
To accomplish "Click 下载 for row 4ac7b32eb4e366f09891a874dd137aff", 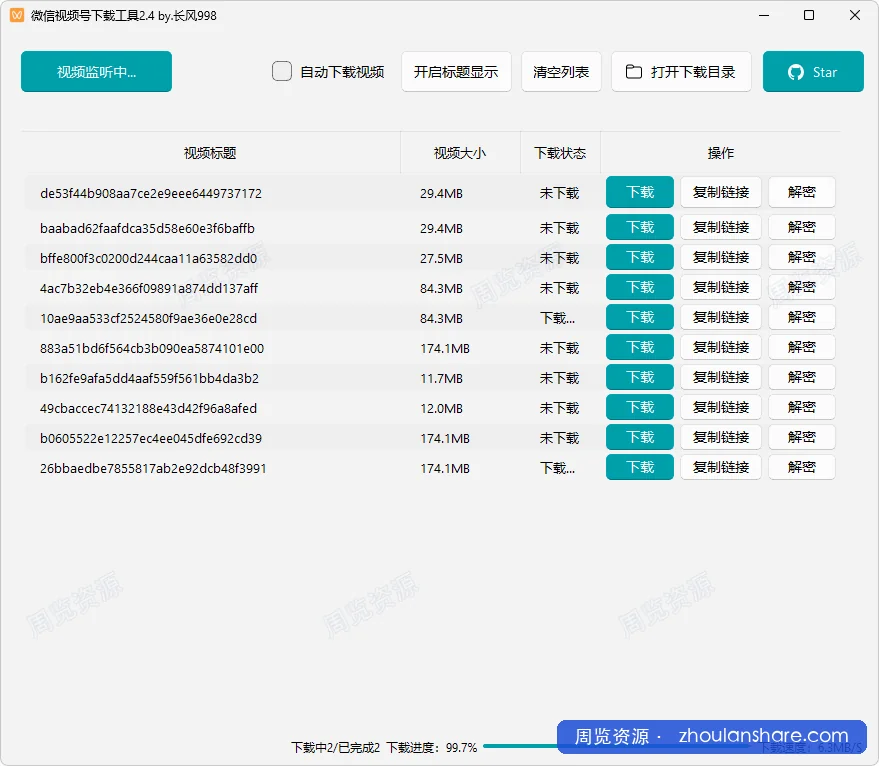I will pyautogui.click(x=640, y=287).
